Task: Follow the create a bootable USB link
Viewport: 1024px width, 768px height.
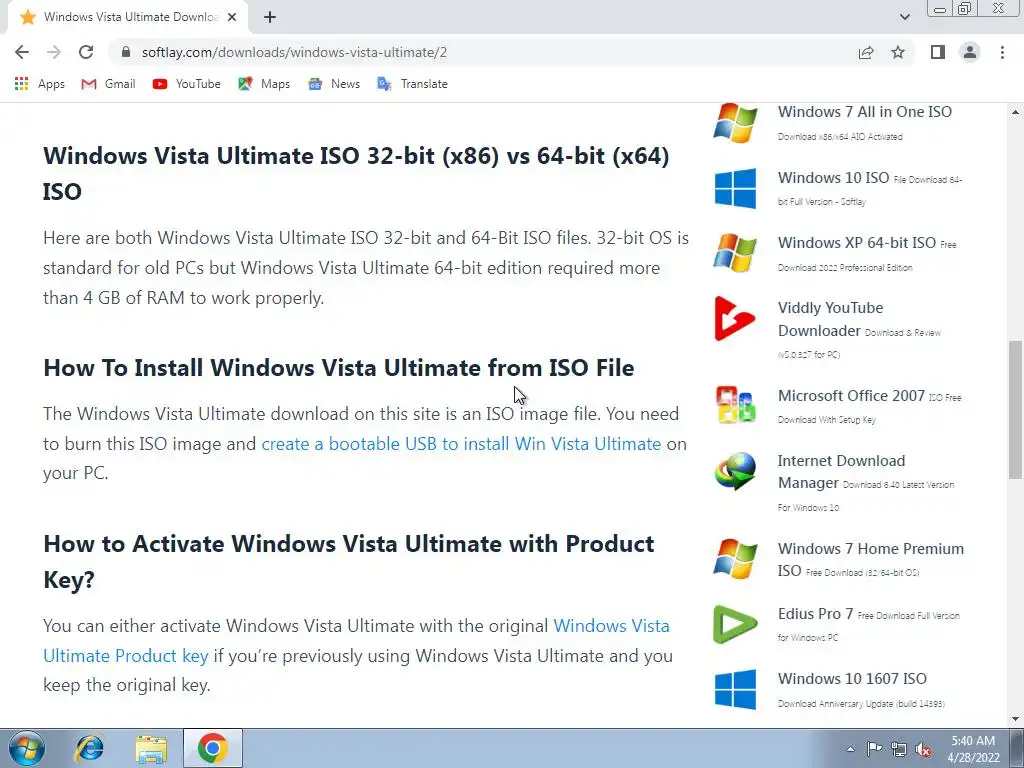Action: point(461,444)
